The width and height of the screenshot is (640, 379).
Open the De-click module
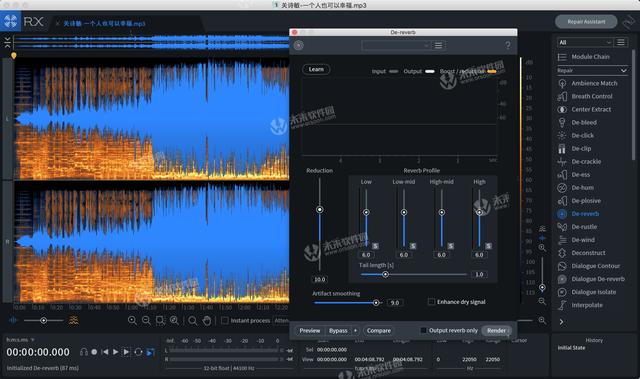pyautogui.click(x=576, y=135)
